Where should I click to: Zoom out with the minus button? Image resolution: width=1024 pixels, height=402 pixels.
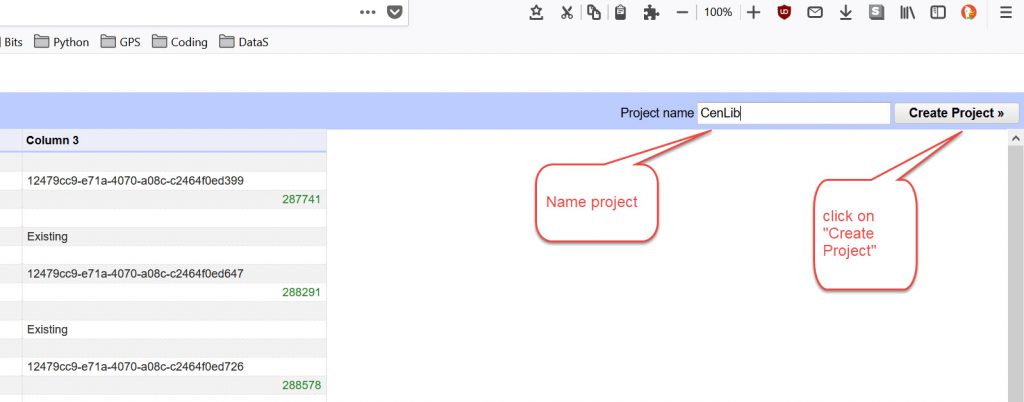pos(682,12)
